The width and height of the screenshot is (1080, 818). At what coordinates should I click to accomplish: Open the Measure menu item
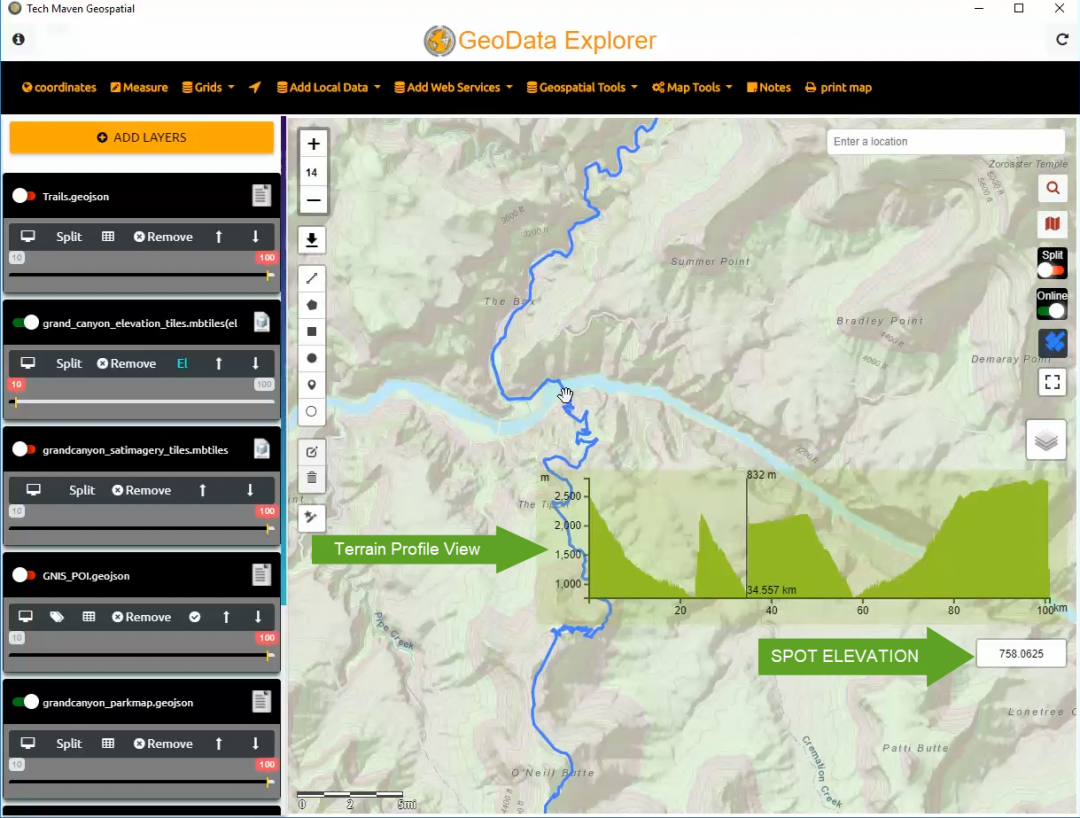point(139,87)
